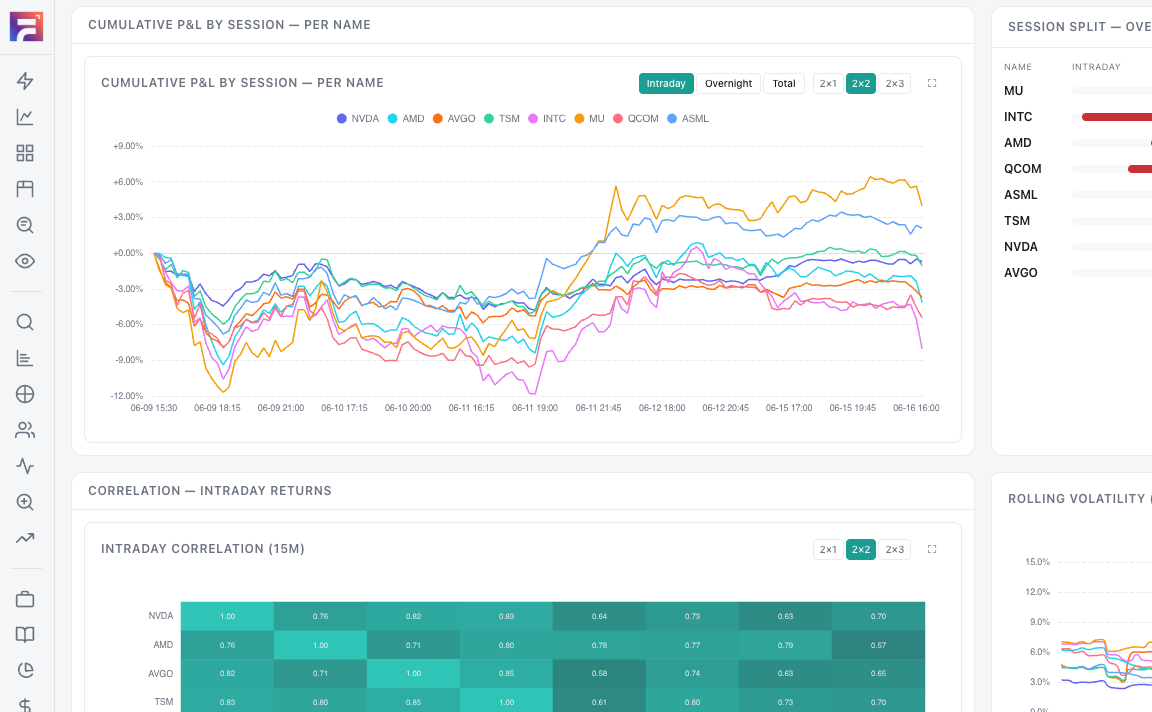The width and height of the screenshot is (1152, 712).
Task: Click INTC red intraday bar
Action: [1117, 117]
